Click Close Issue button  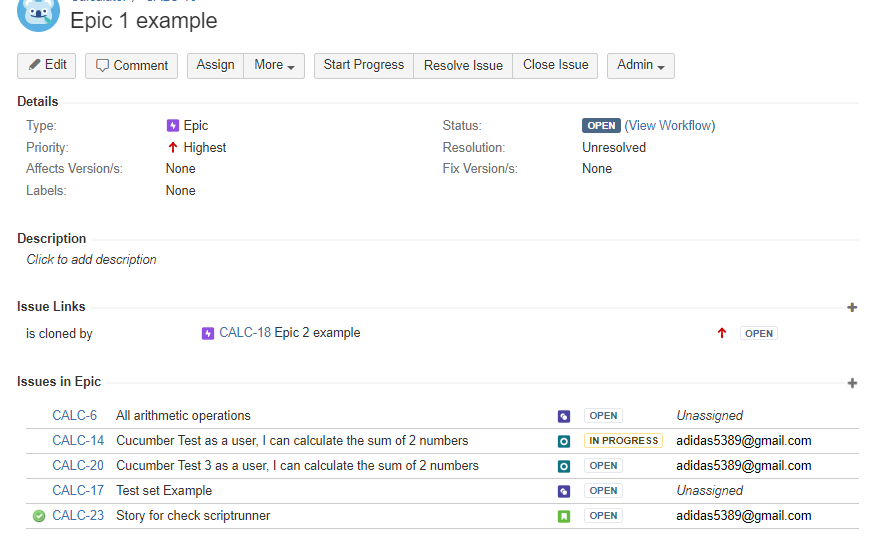coord(556,66)
